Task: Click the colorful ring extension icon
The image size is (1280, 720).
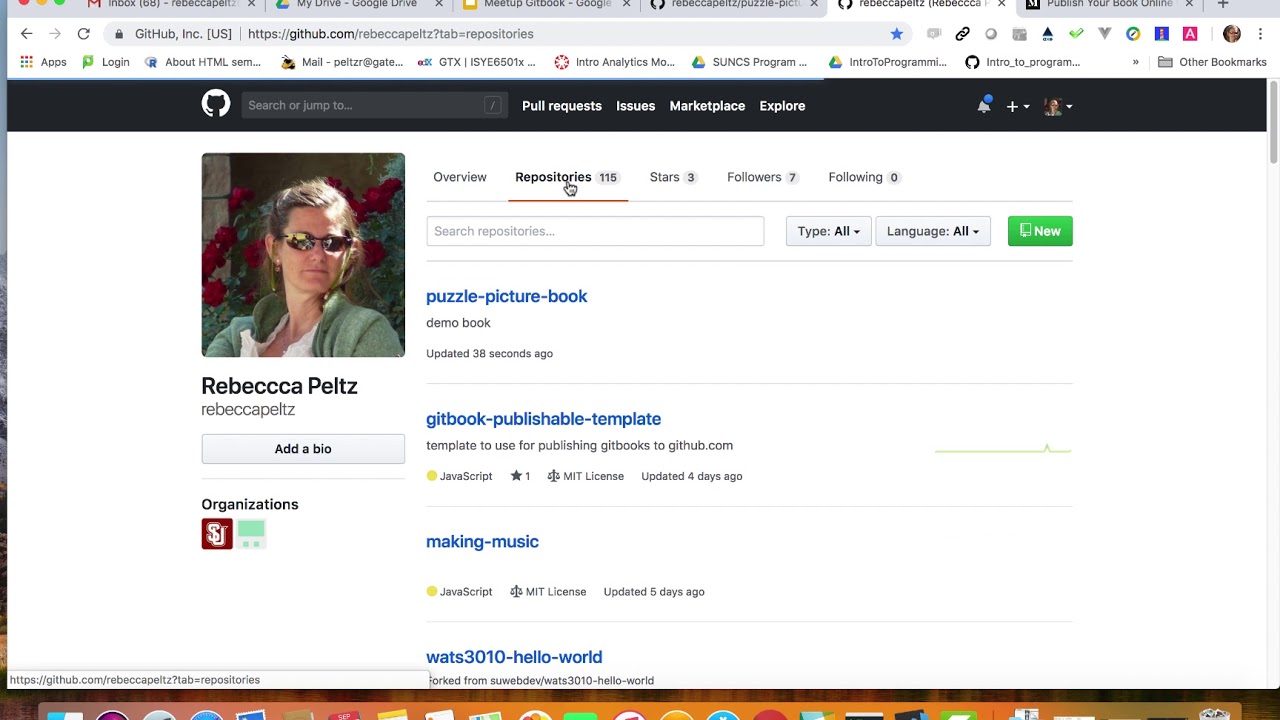Action: pos(1133,34)
